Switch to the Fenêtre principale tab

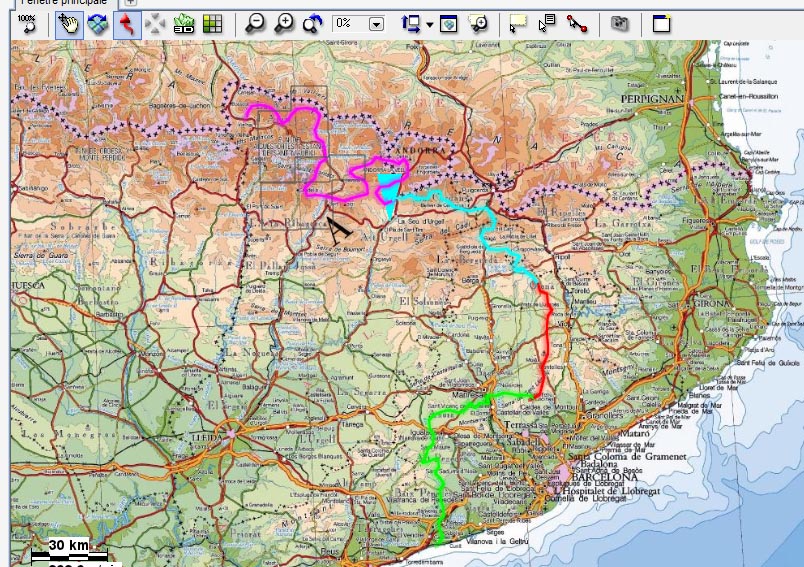(x=65, y=3)
